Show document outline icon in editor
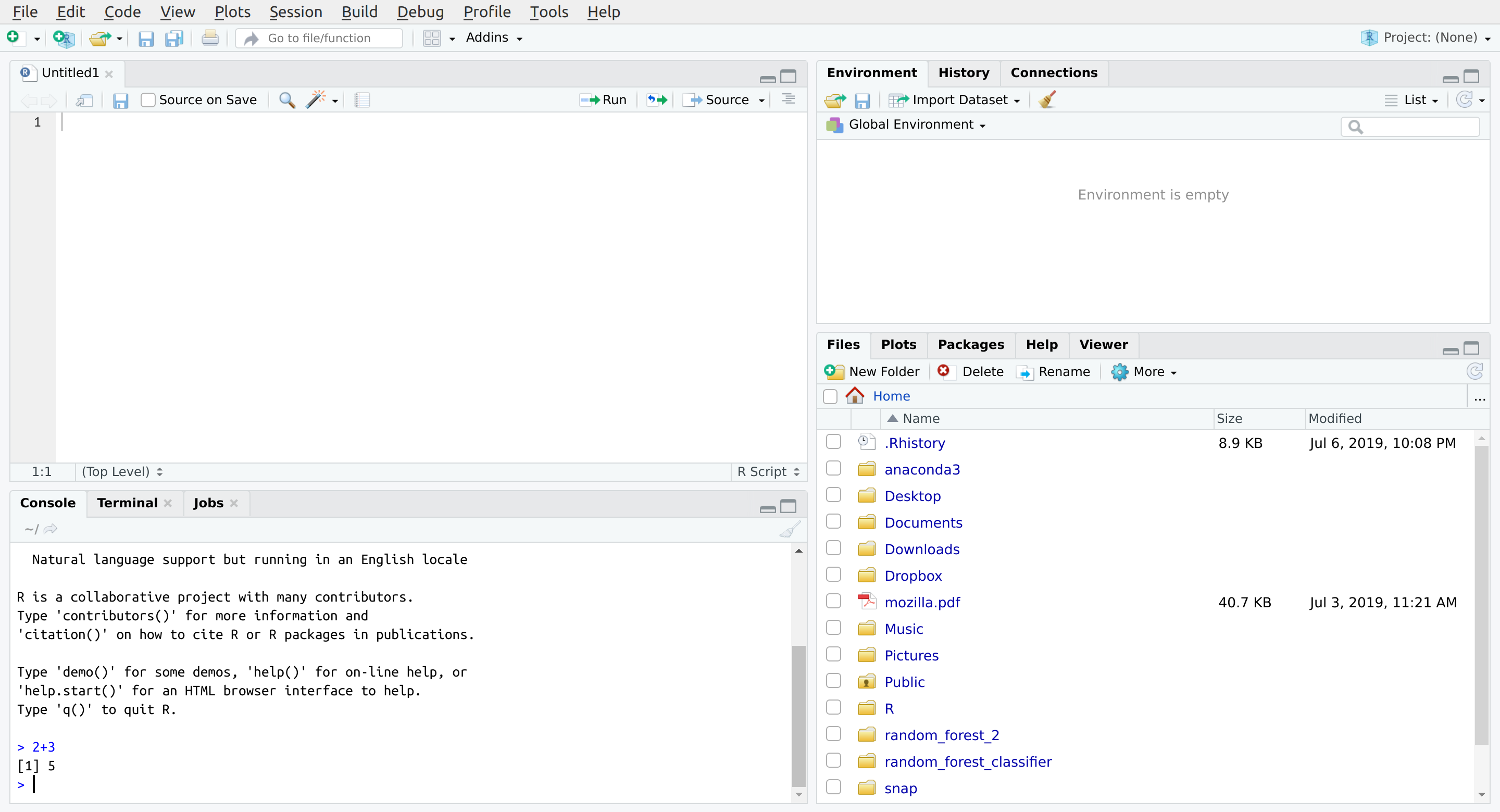This screenshot has height=812, width=1500. (x=789, y=99)
